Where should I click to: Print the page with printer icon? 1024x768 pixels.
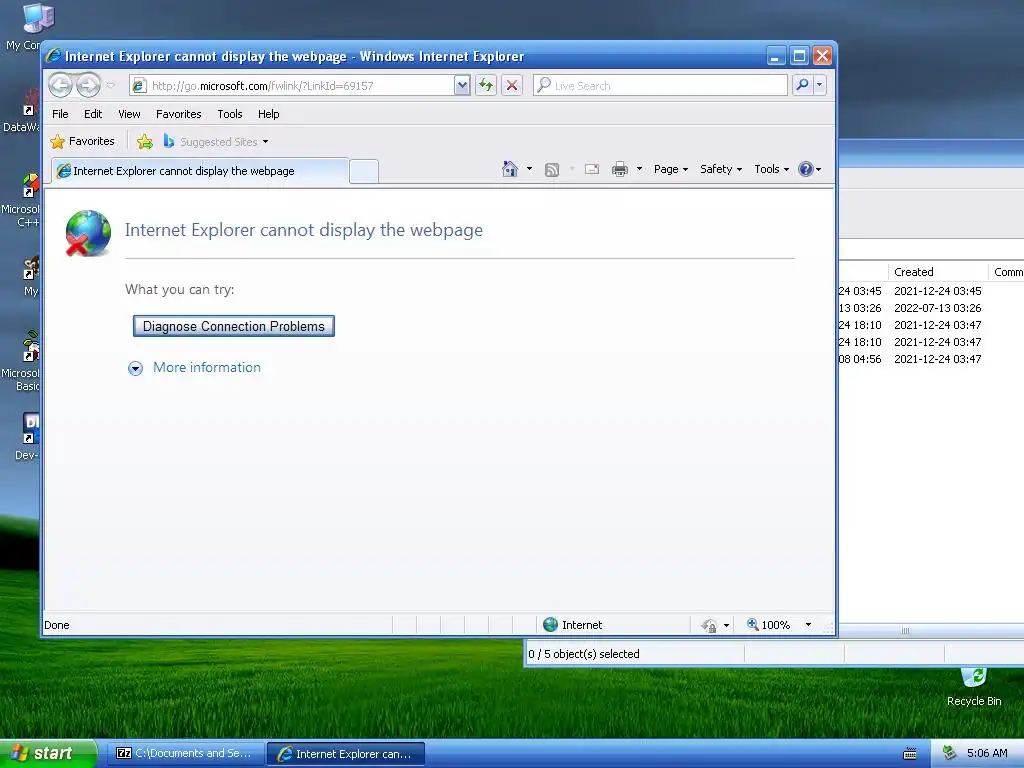point(620,169)
